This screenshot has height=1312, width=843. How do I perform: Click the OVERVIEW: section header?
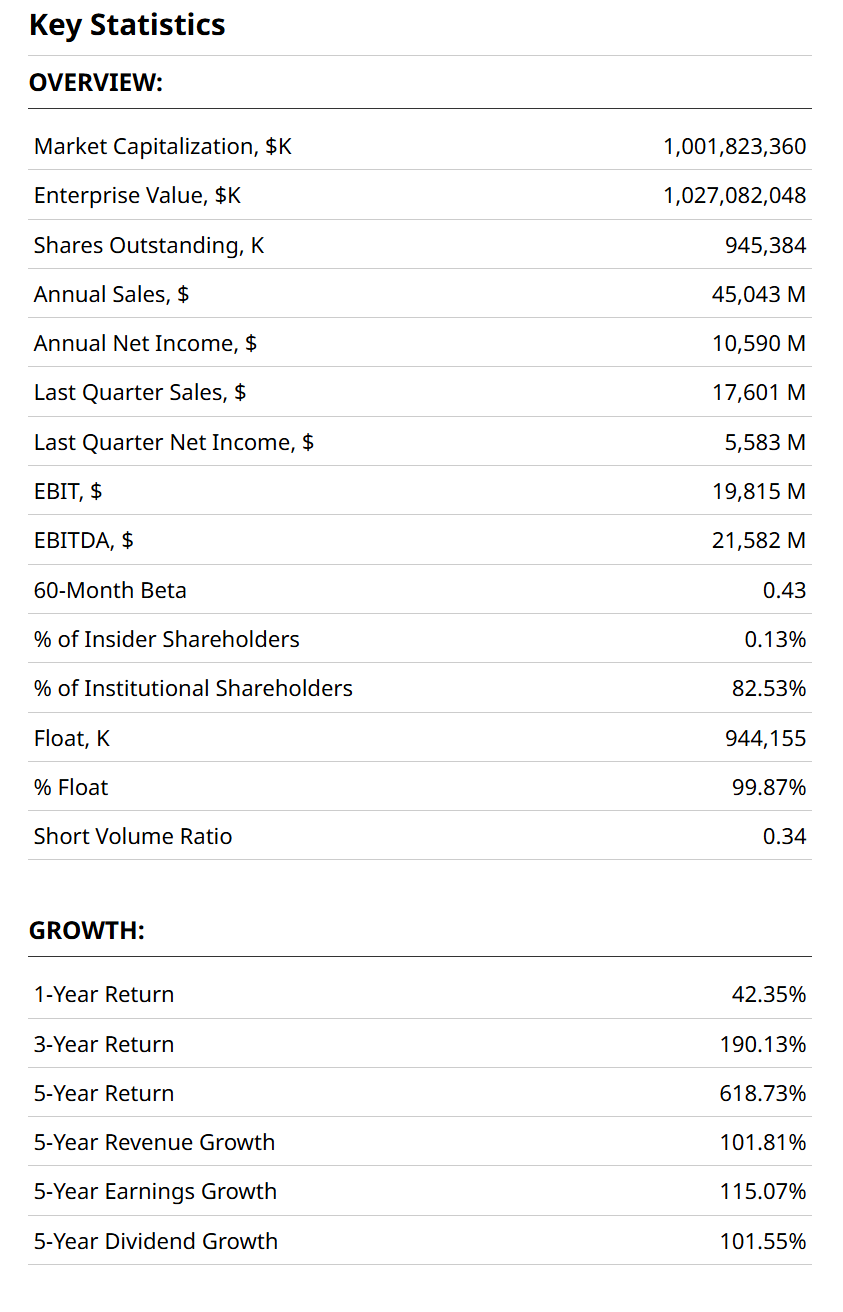pyautogui.click(x=95, y=83)
